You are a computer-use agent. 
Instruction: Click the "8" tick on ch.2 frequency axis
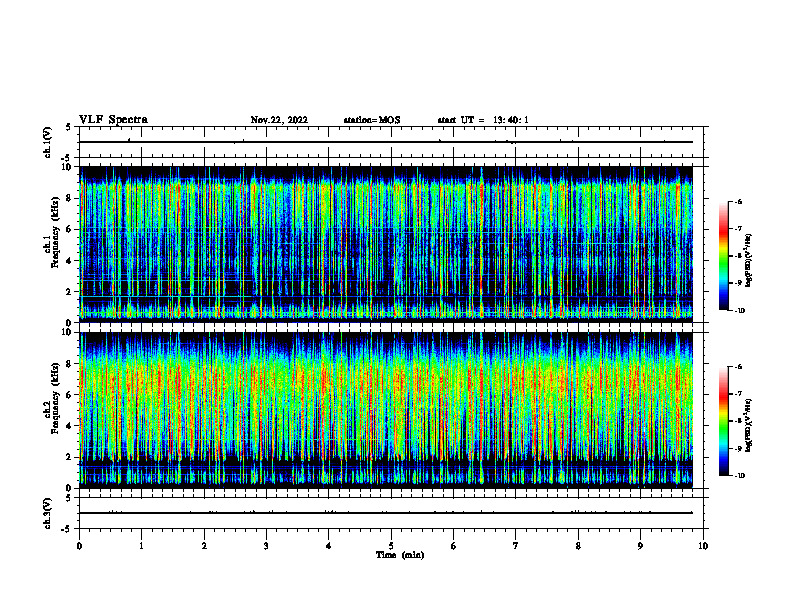tap(71, 364)
